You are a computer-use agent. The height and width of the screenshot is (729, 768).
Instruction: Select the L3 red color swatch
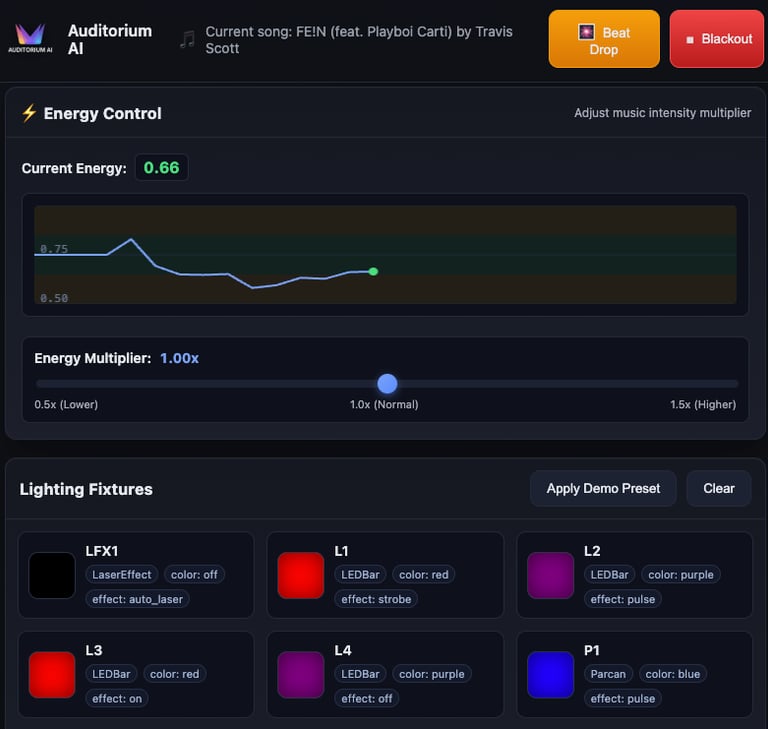coord(52,675)
